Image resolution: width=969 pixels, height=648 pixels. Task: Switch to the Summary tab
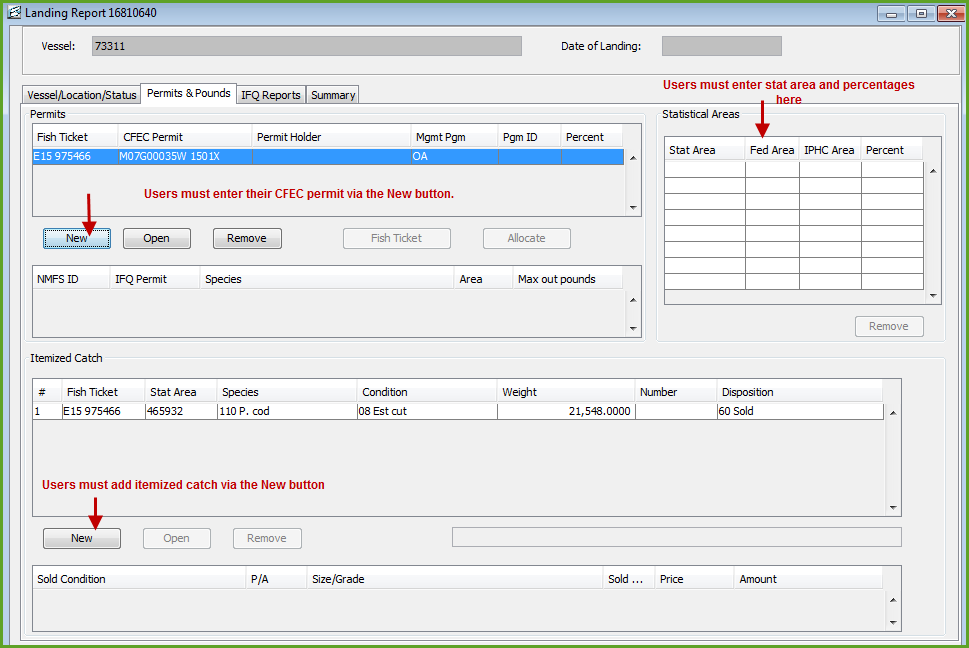pyautogui.click(x=332, y=95)
